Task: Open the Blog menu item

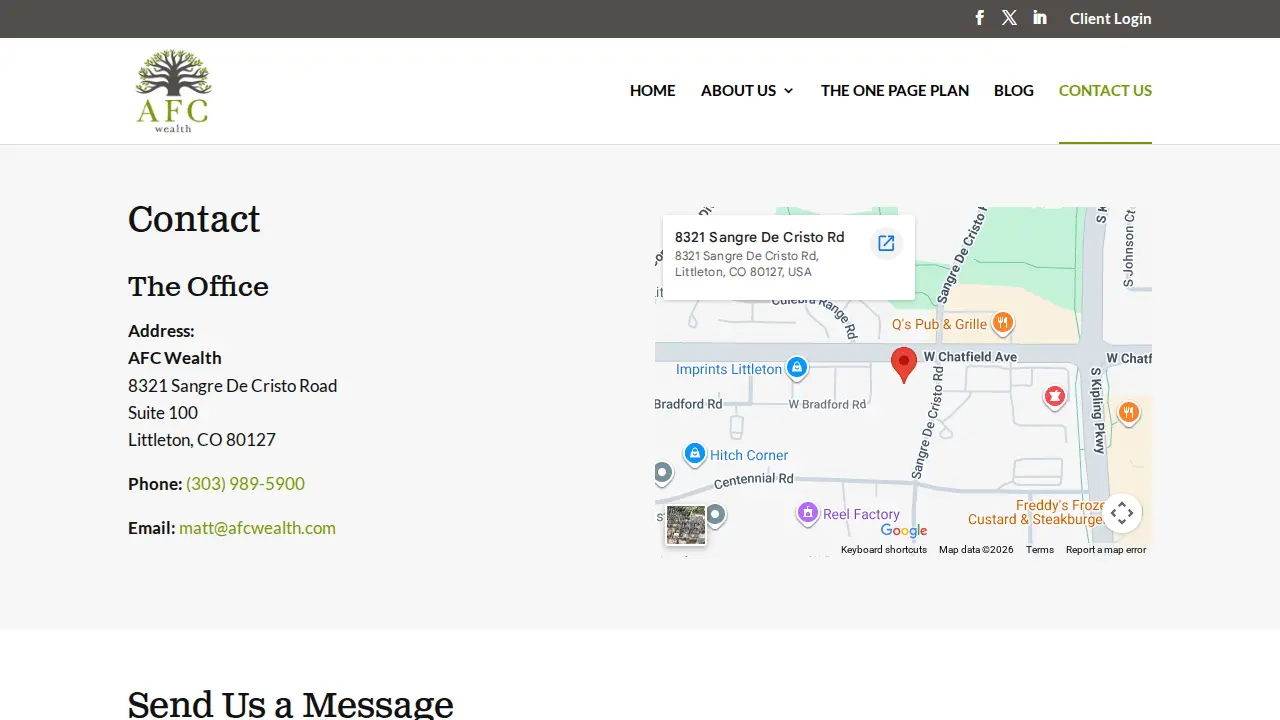Action: point(1014,90)
